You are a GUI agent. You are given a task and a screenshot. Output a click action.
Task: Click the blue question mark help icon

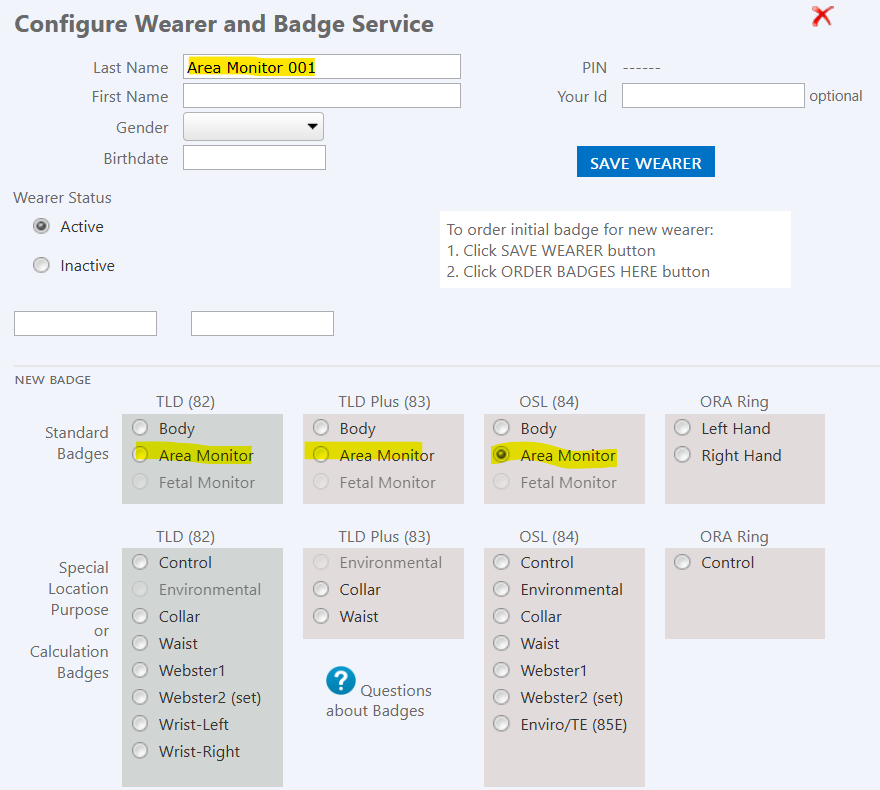pyautogui.click(x=341, y=681)
